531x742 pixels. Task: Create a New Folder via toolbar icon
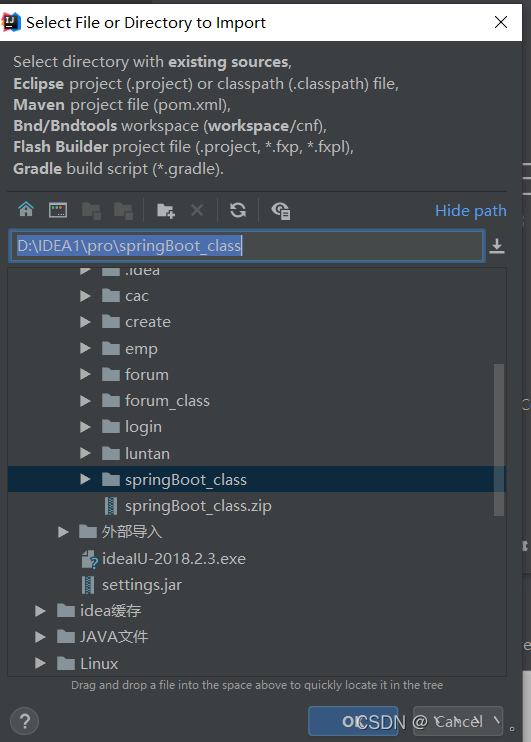(x=166, y=210)
